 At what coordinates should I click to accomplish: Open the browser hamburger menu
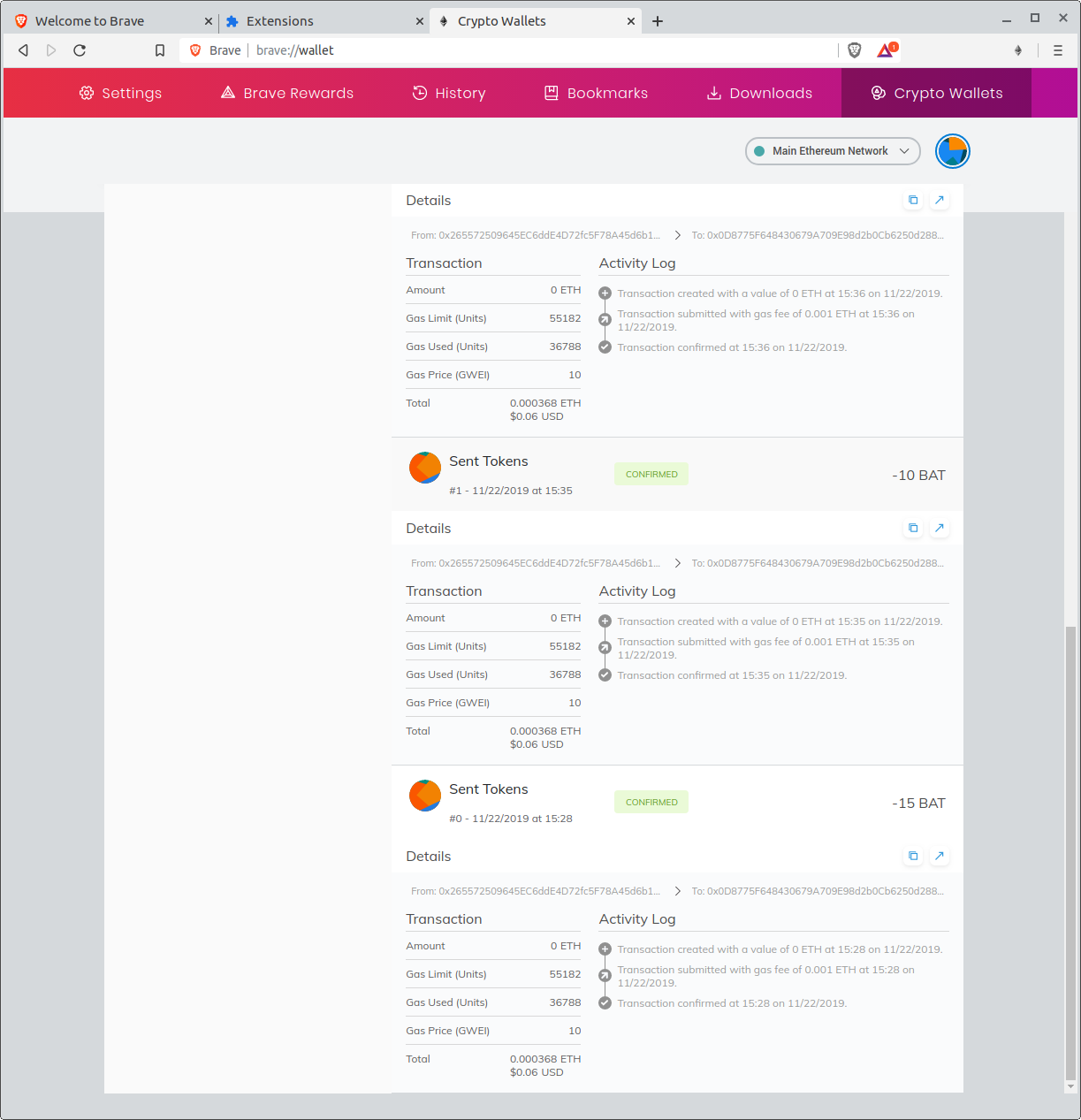pos(1058,50)
